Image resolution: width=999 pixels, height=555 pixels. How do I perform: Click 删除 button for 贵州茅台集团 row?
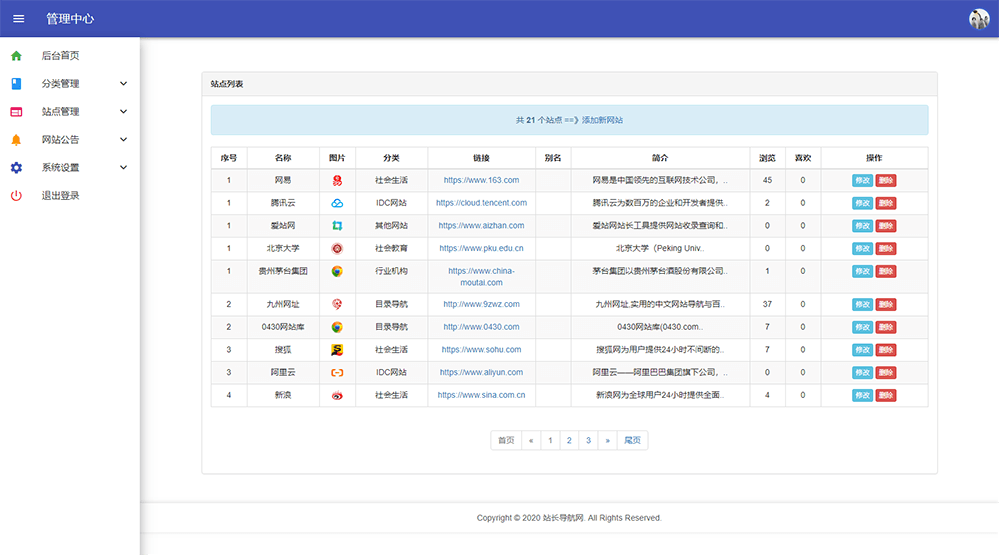coord(886,271)
